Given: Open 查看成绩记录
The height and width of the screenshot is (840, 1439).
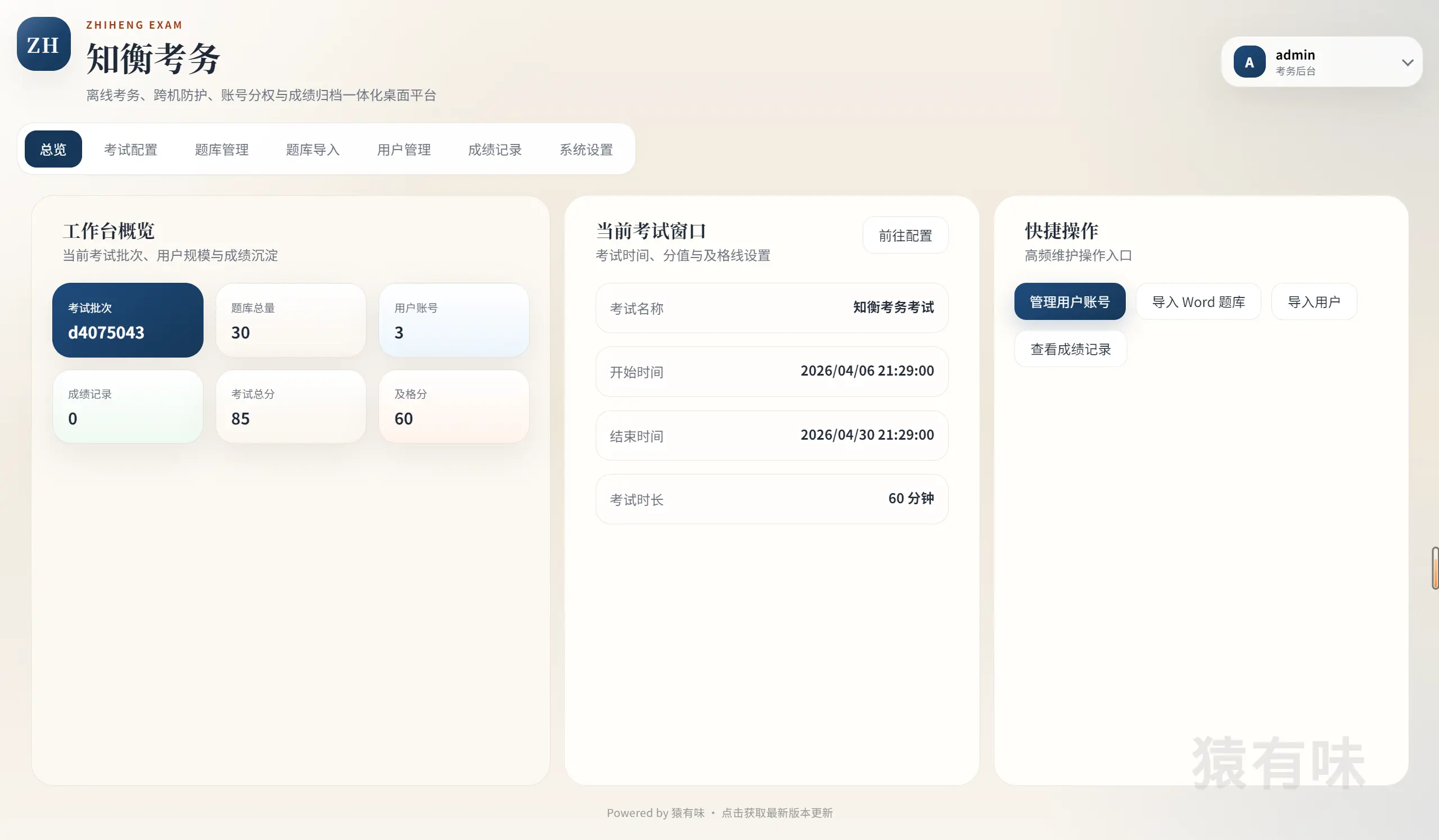Looking at the screenshot, I should point(1071,349).
